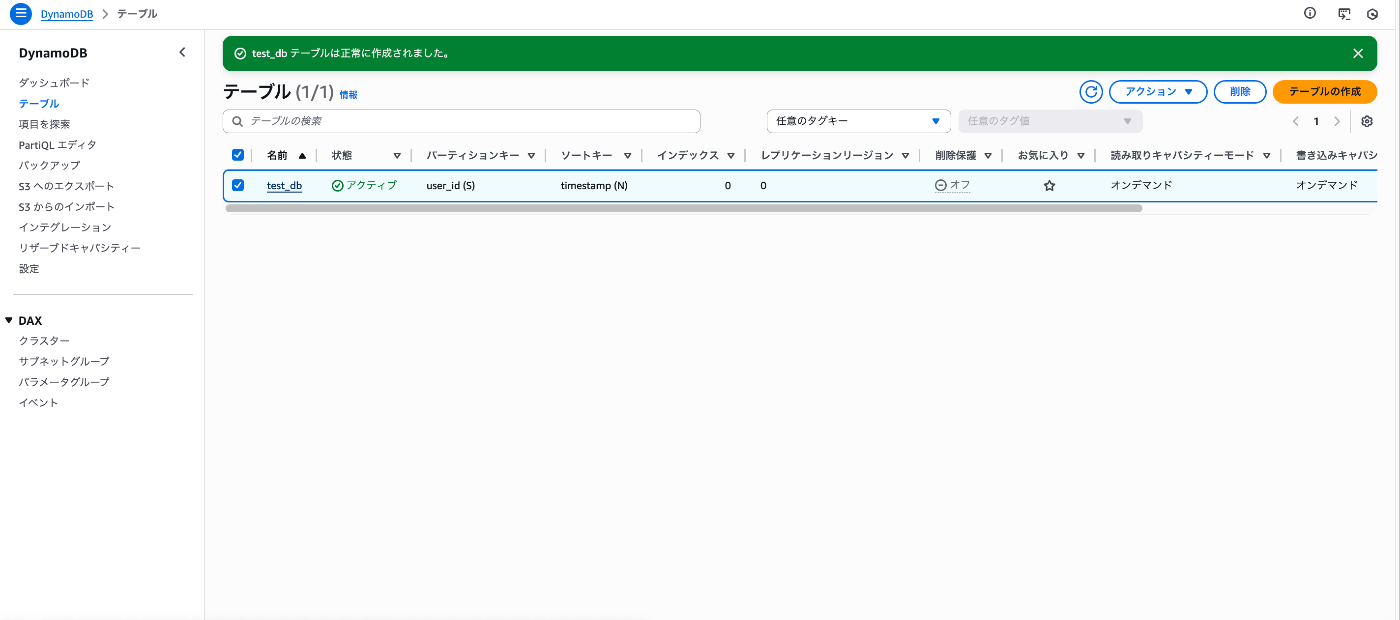1400x620 pixels.
Task: Open the 任意のタグキー dropdown
Action: (x=859, y=121)
